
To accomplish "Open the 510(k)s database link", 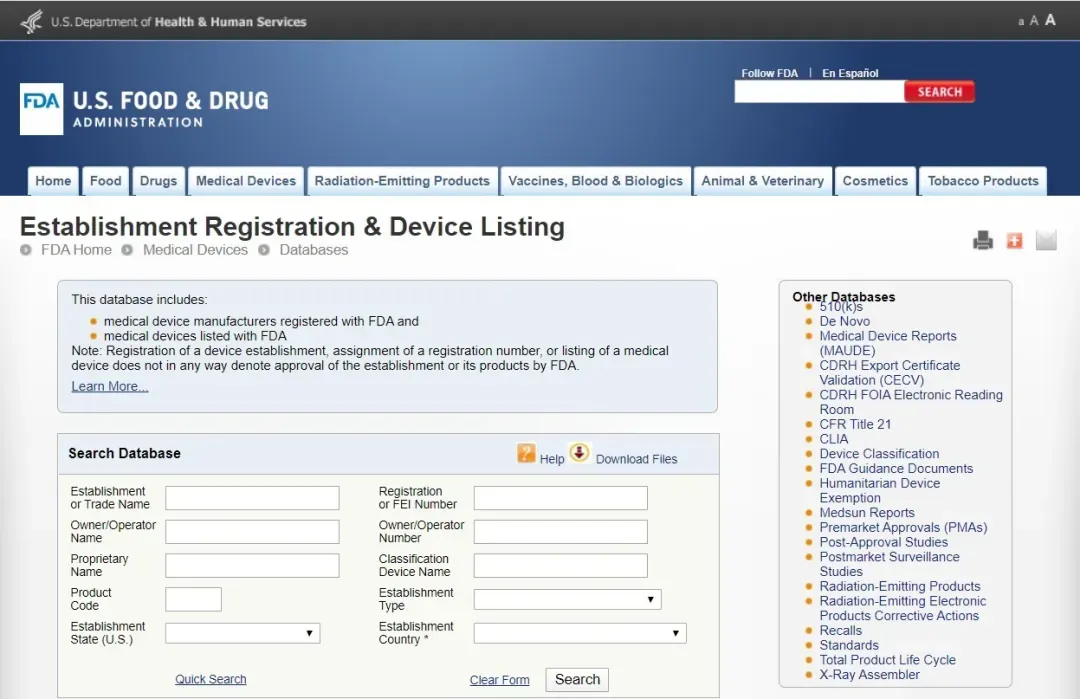I will 841,307.
